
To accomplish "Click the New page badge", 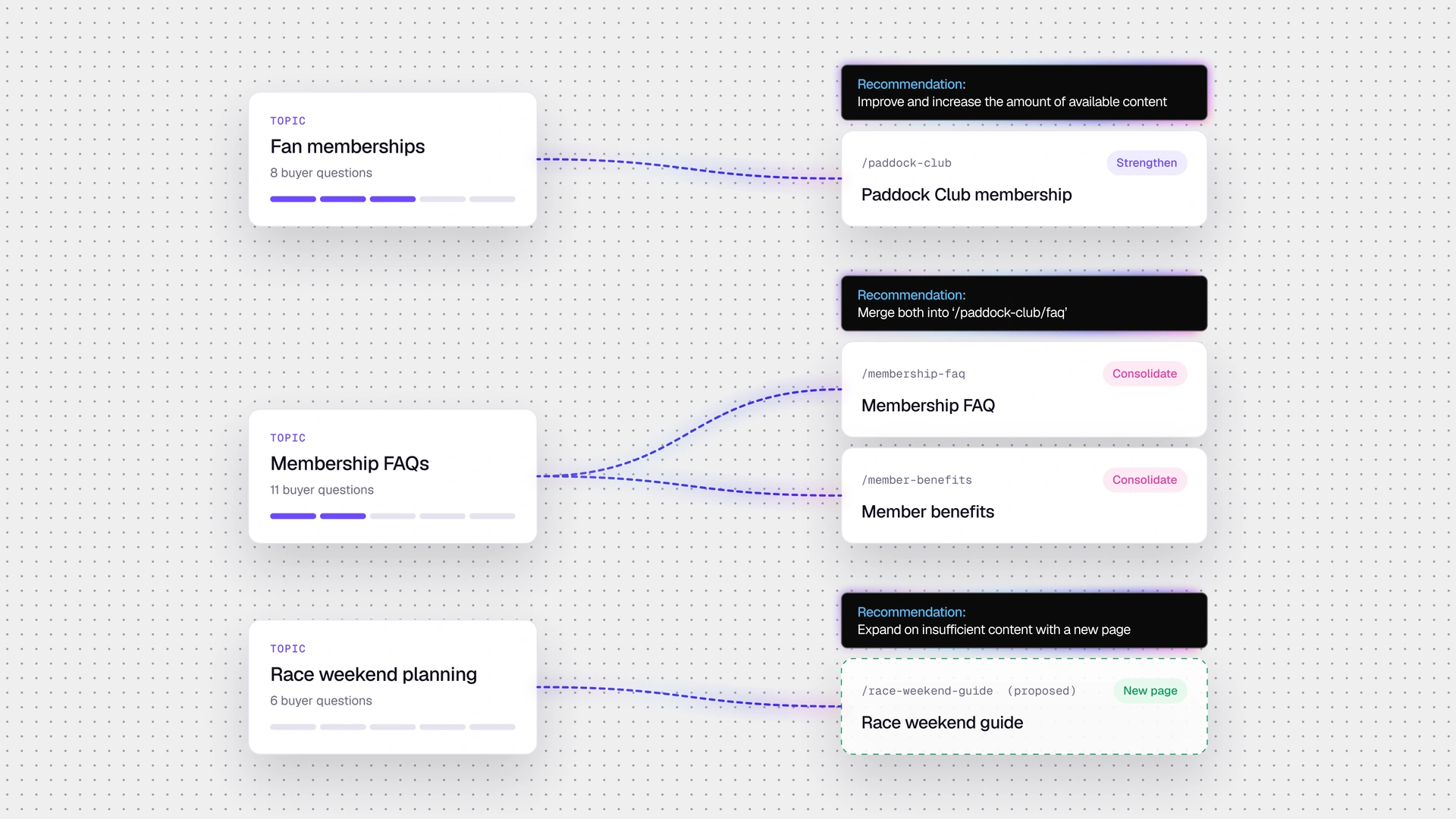I will click(x=1150, y=691).
